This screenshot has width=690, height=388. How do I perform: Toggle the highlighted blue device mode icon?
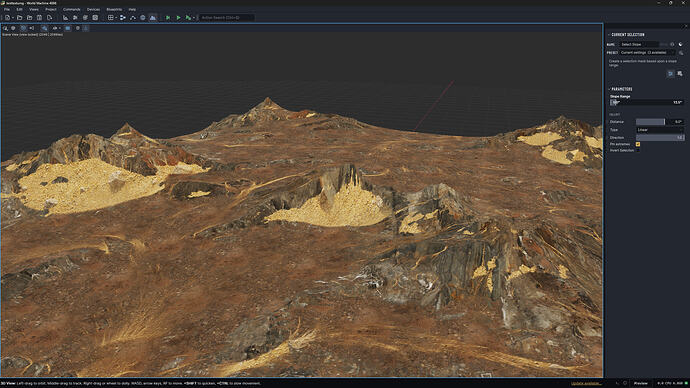point(670,73)
